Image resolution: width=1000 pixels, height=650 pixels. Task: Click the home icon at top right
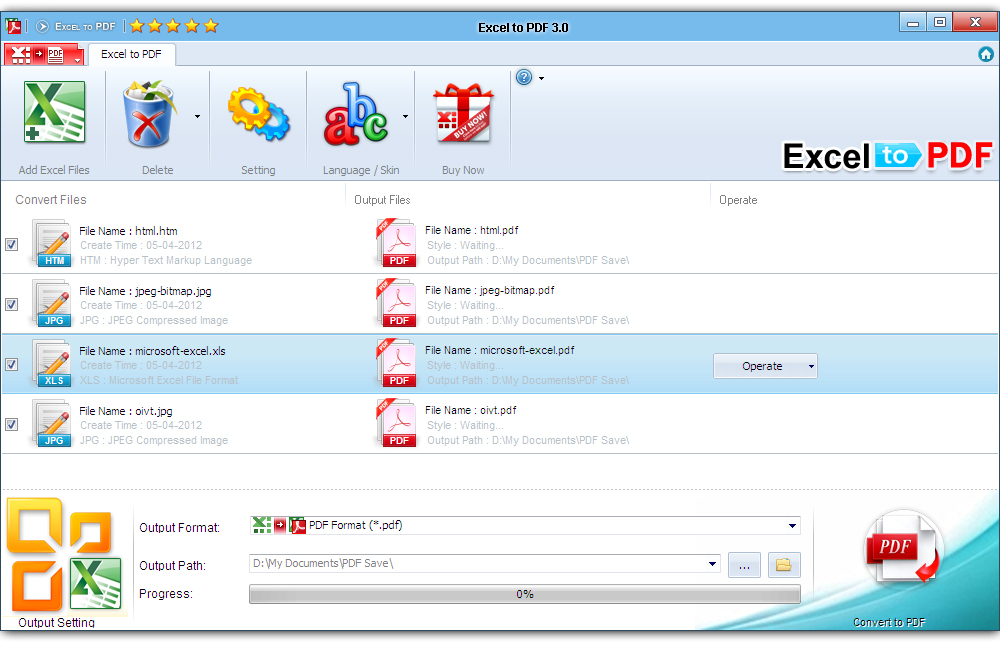[985, 54]
